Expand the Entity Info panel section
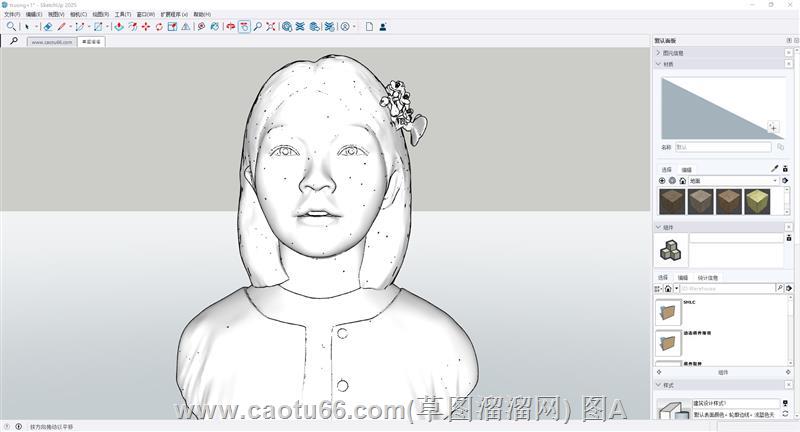 (658, 53)
